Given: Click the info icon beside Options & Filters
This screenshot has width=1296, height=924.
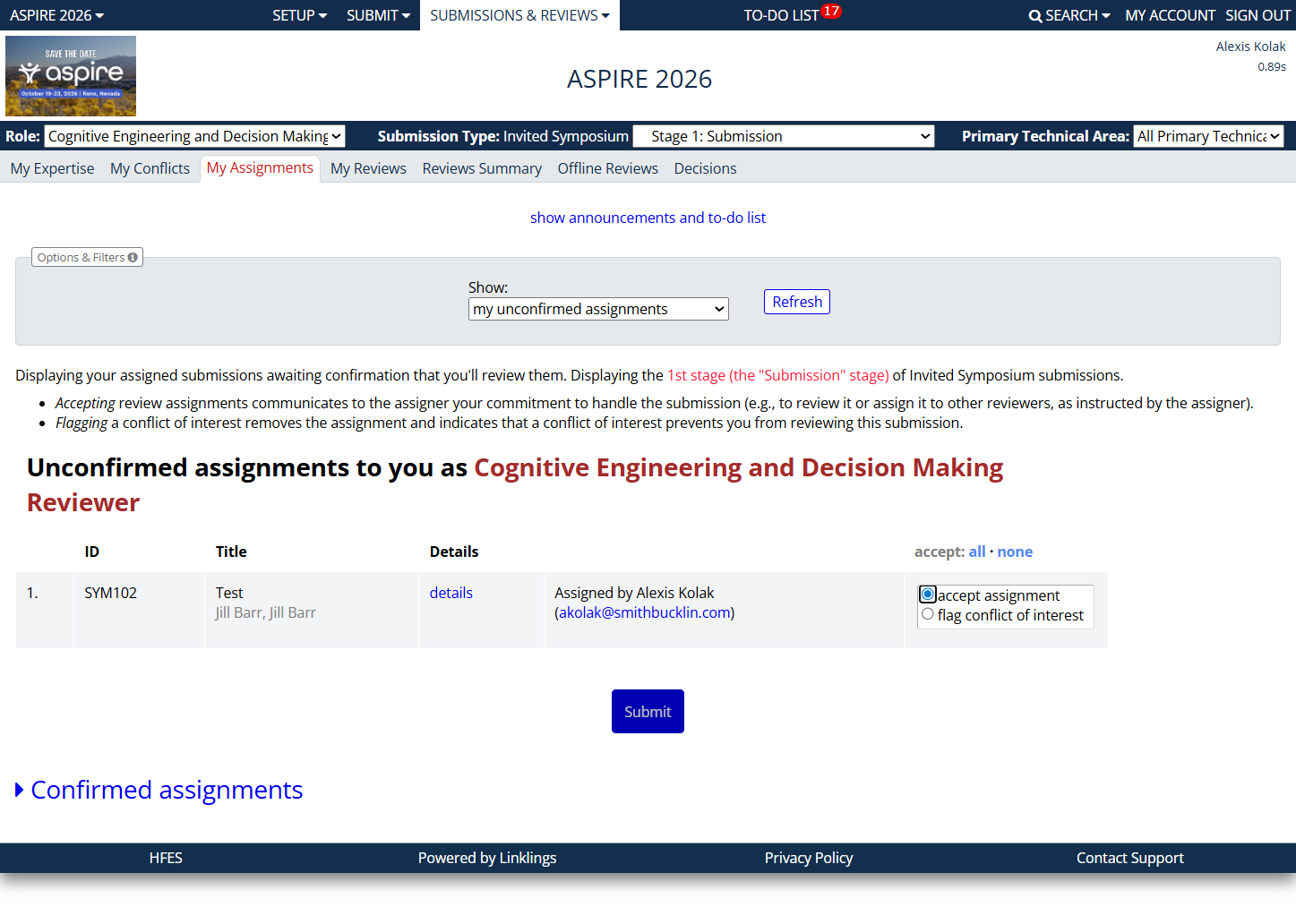Looking at the screenshot, I should coord(133,258).
